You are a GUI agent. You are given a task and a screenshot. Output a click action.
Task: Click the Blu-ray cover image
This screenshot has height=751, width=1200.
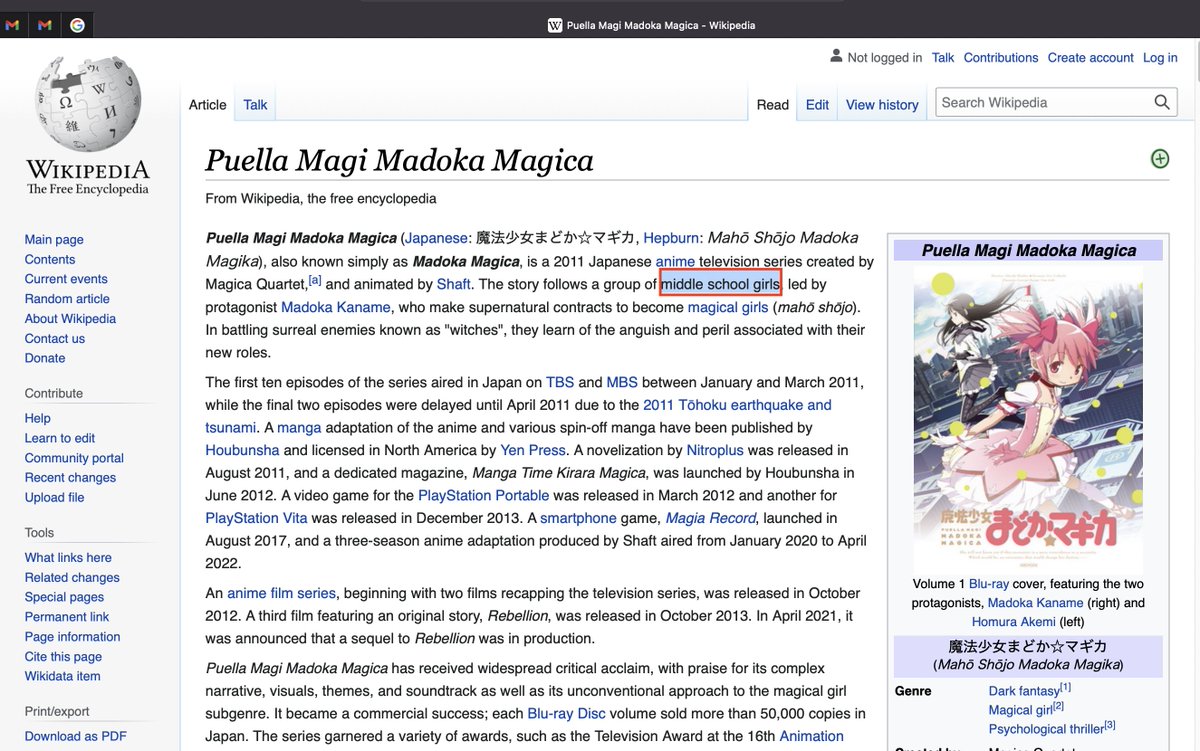click(1028, 418)
